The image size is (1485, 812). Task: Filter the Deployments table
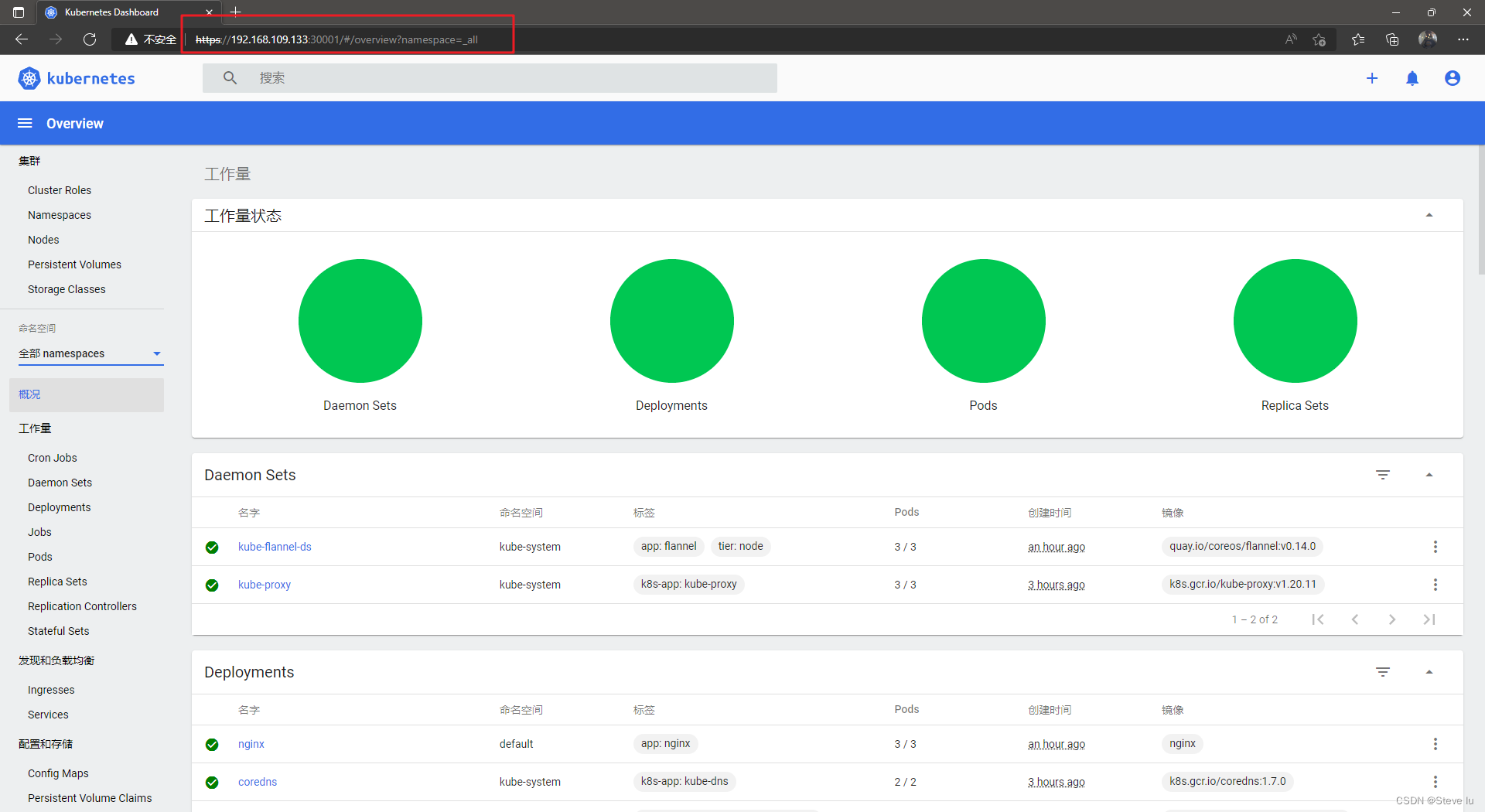click(1383, 672)
